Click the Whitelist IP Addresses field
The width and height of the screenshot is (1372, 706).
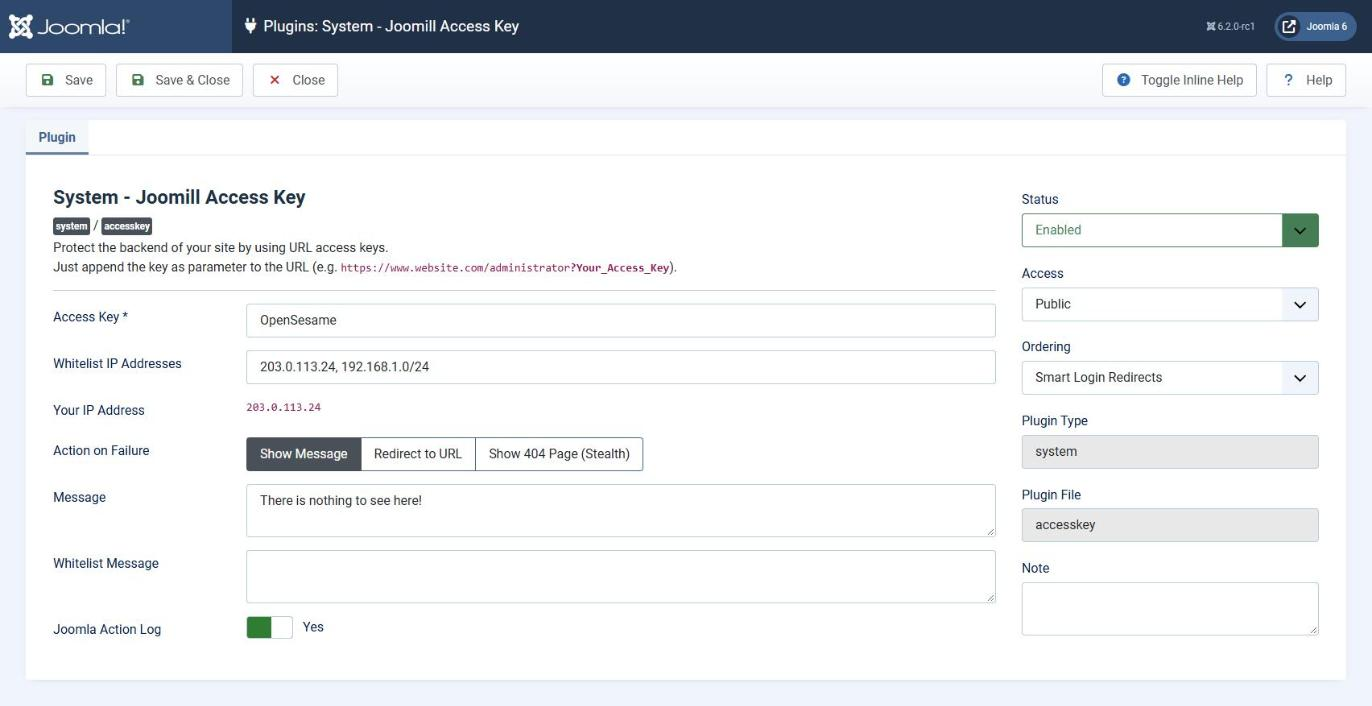[621, 367]
